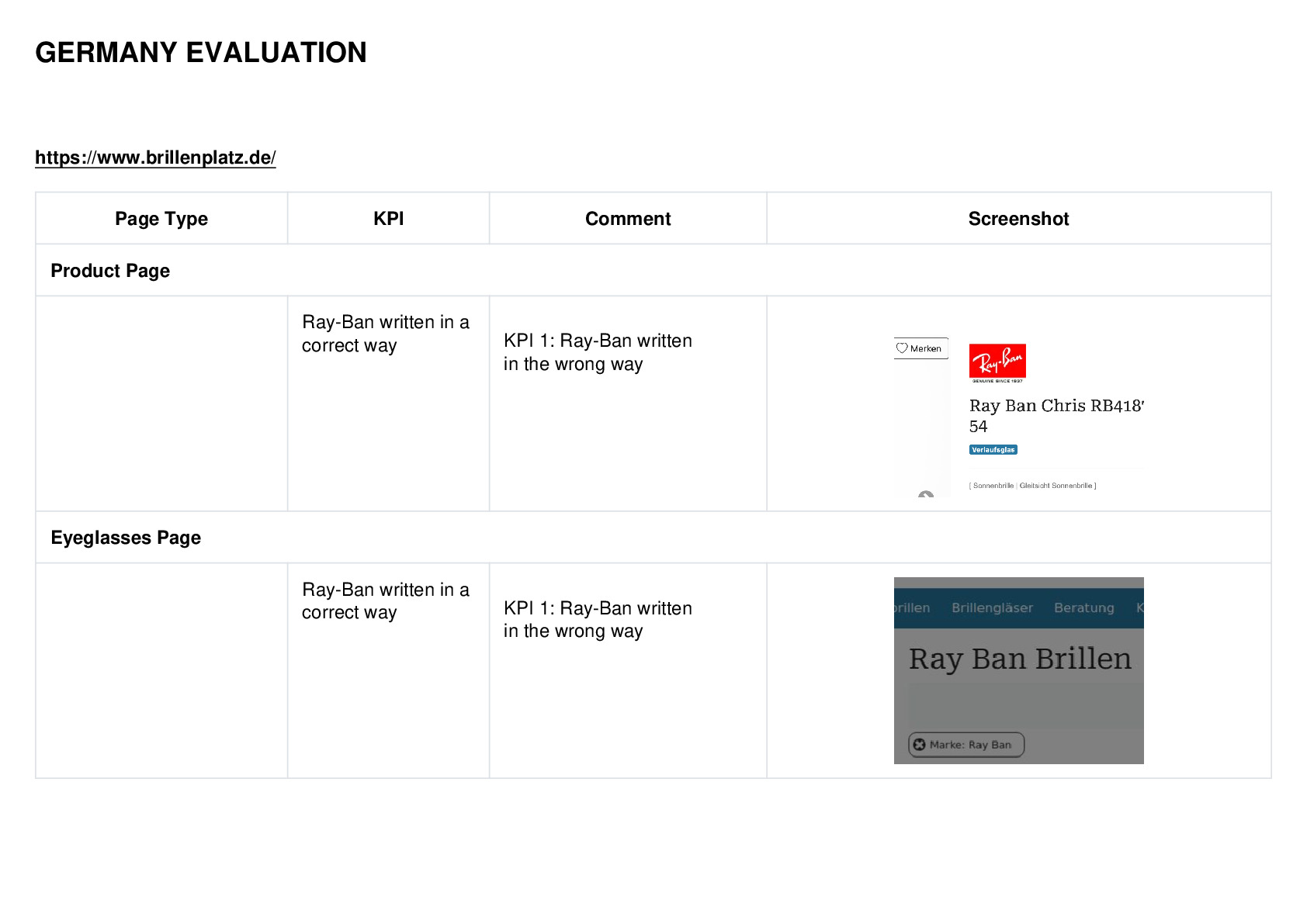
Task: Select the GERMANY EVALUATION title
Action: (201, 53)
